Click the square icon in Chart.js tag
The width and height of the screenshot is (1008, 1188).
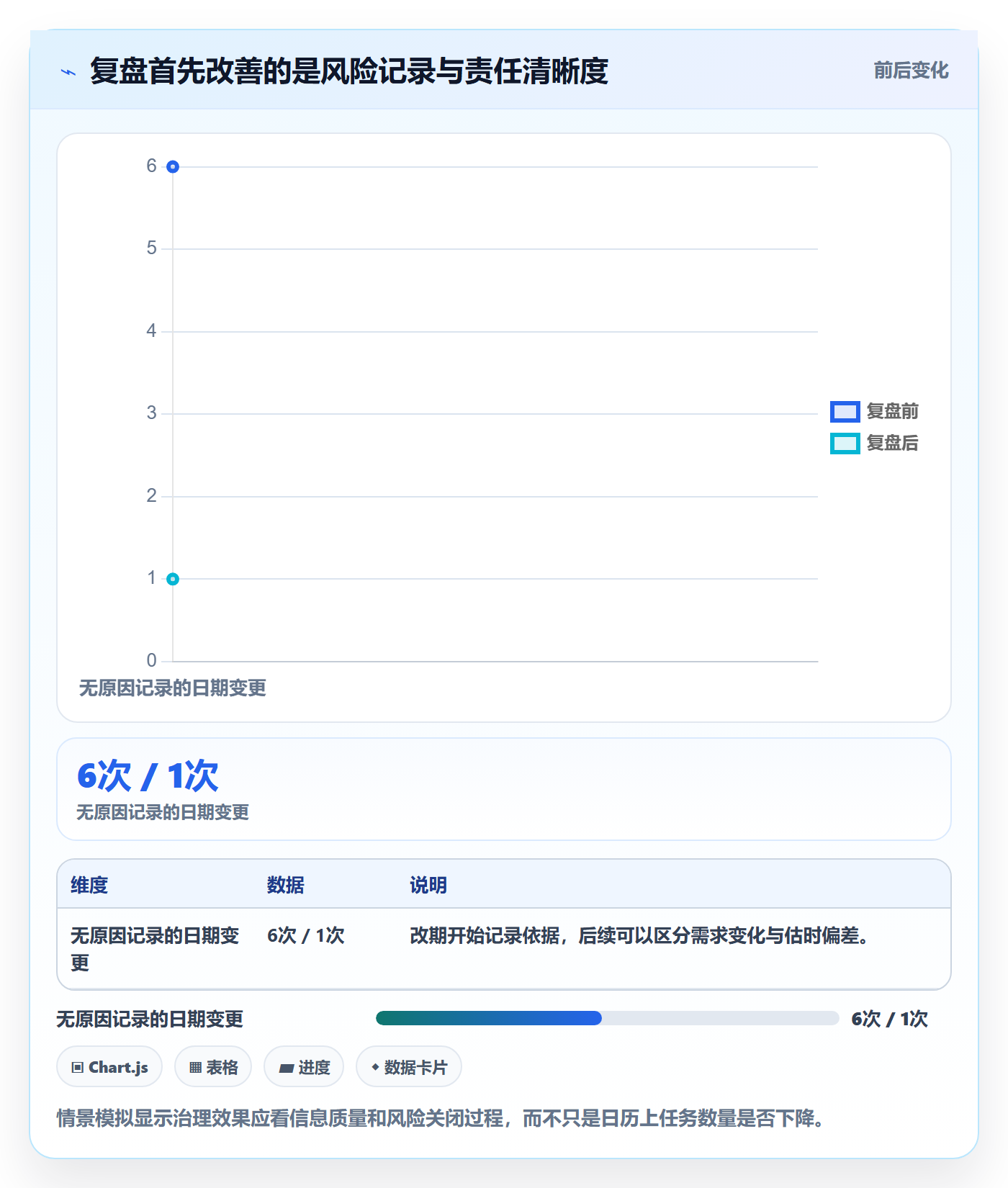(x=78, y=1068)
